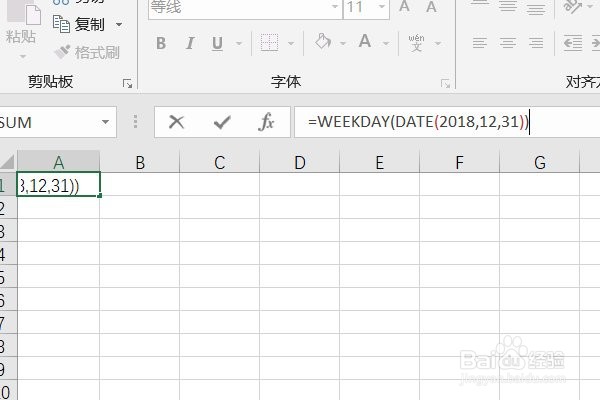This screenshot has height=400, width=600.
Task: Toggle Bold formatting button
Action: click(x=161, y=43)
